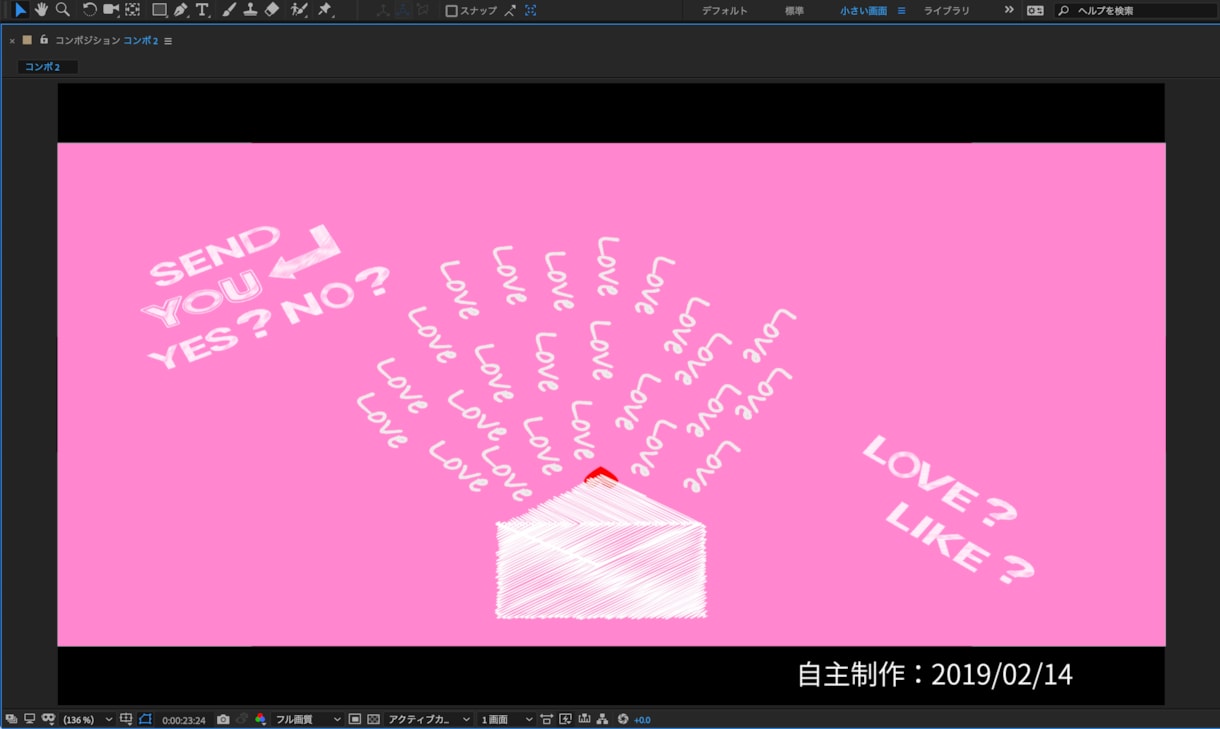Viewport: 1220px width, 729px height.
Task: Open the コンポジション panel menu
Action: [168, 41]
